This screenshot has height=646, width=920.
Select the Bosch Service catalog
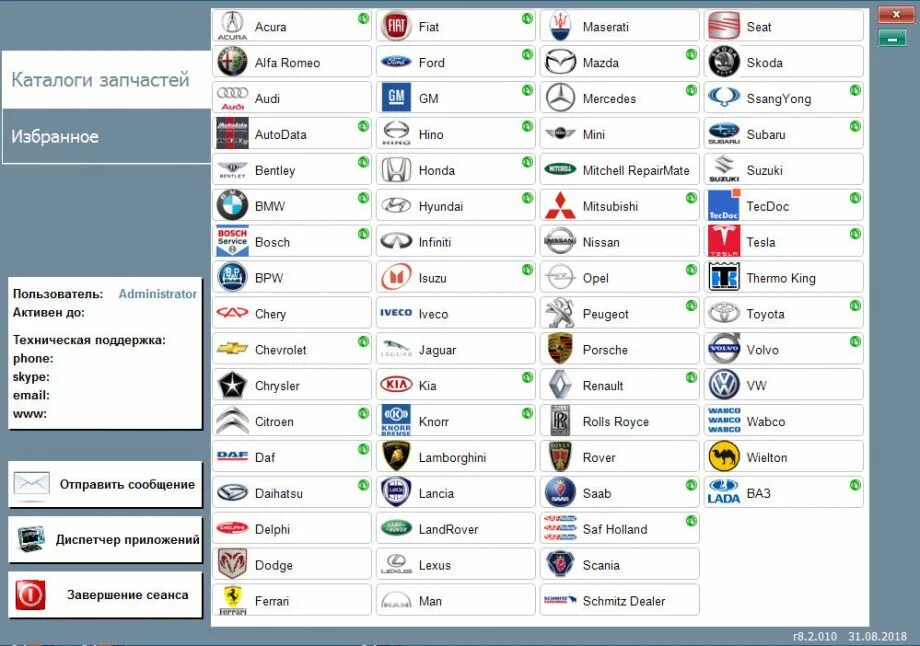click(292, 241)
